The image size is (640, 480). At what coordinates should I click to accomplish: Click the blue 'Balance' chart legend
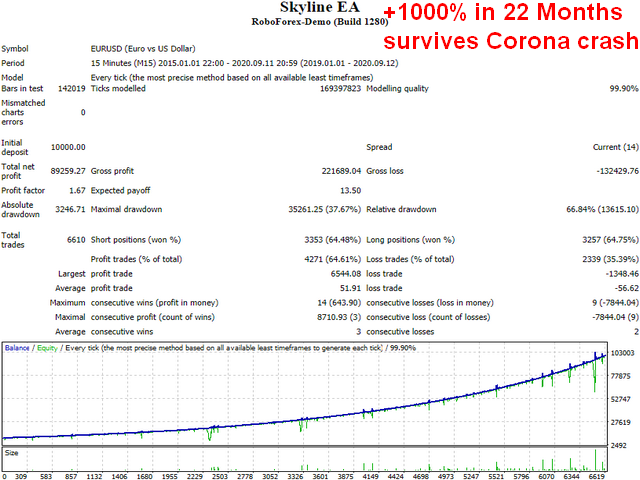coord(17,348)
